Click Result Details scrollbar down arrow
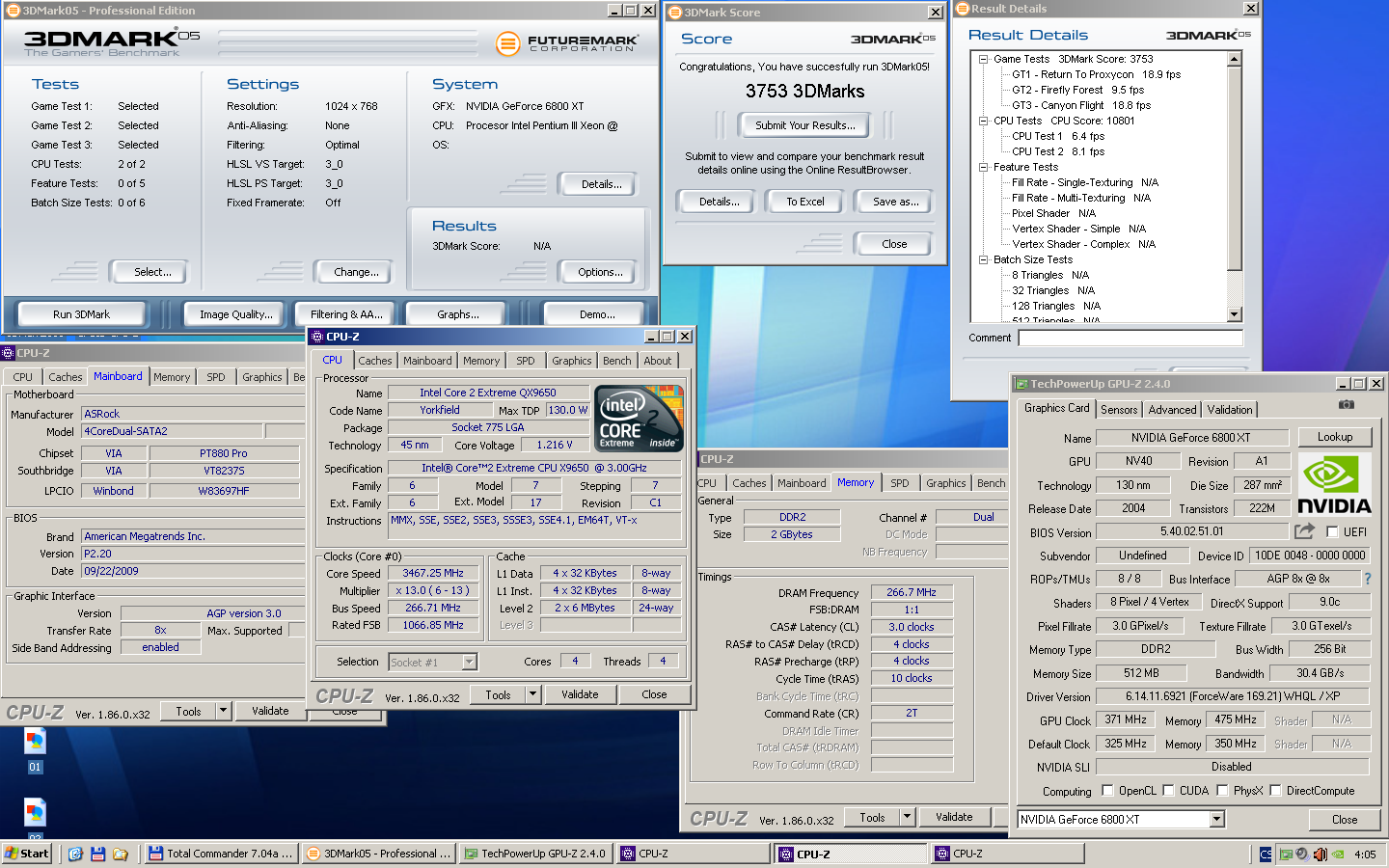This screenshot has width=1389, height=868. (1235, 314)
